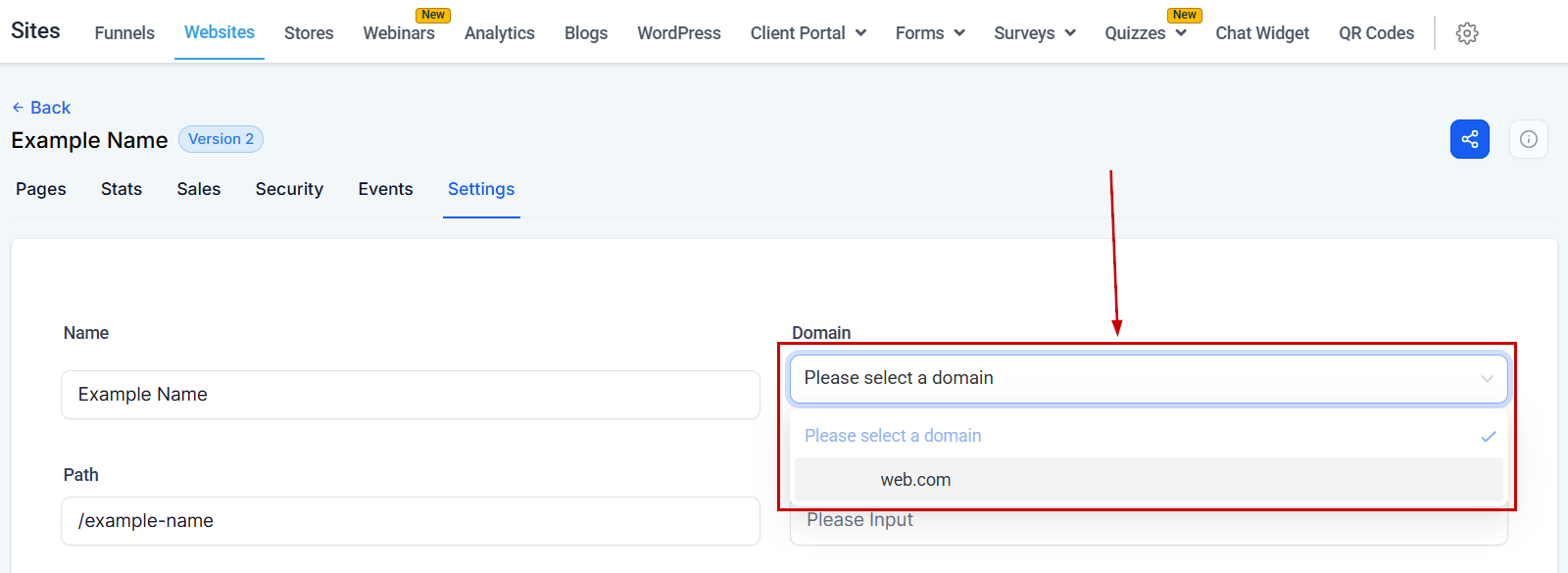This screenshot has width=1568, height=573.
Task: Open the info circle icon
Action: tap(1529, 139)
